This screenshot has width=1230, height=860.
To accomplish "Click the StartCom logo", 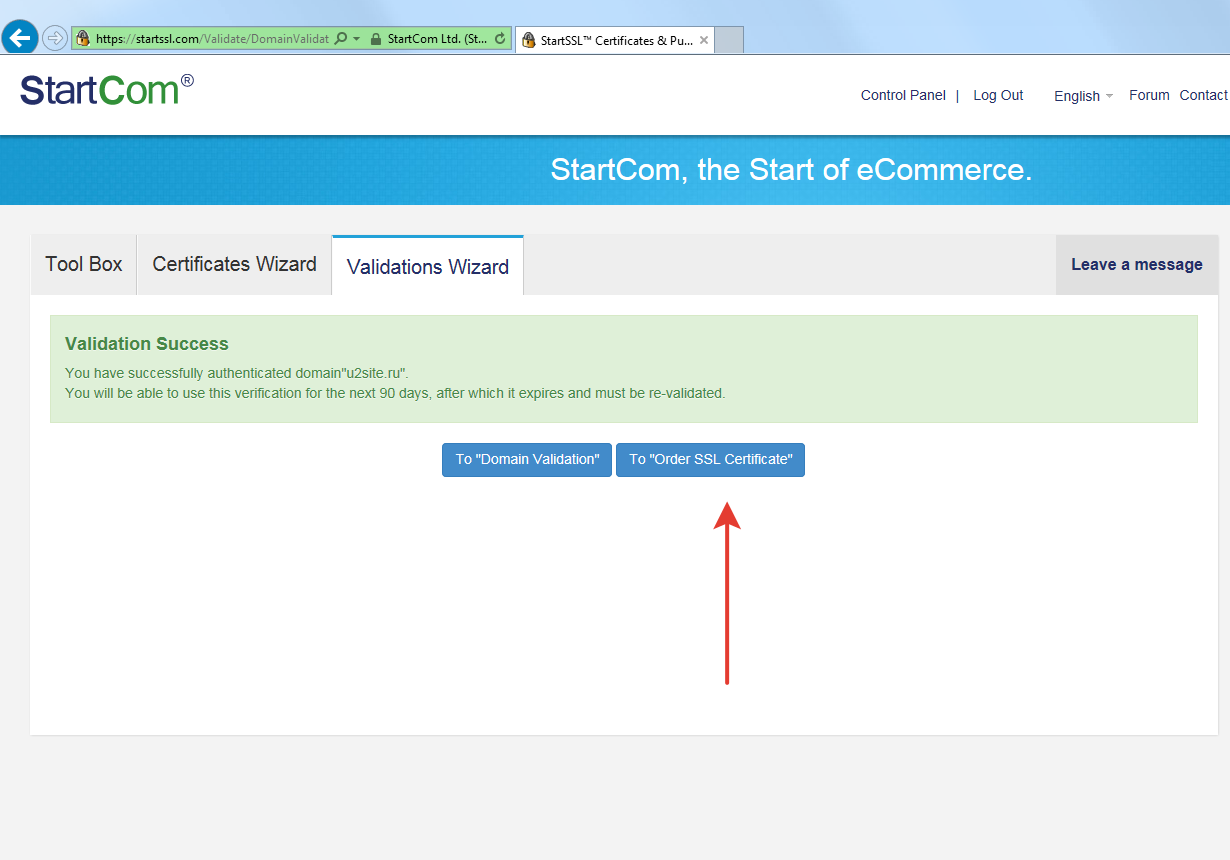I will point(107,89).
